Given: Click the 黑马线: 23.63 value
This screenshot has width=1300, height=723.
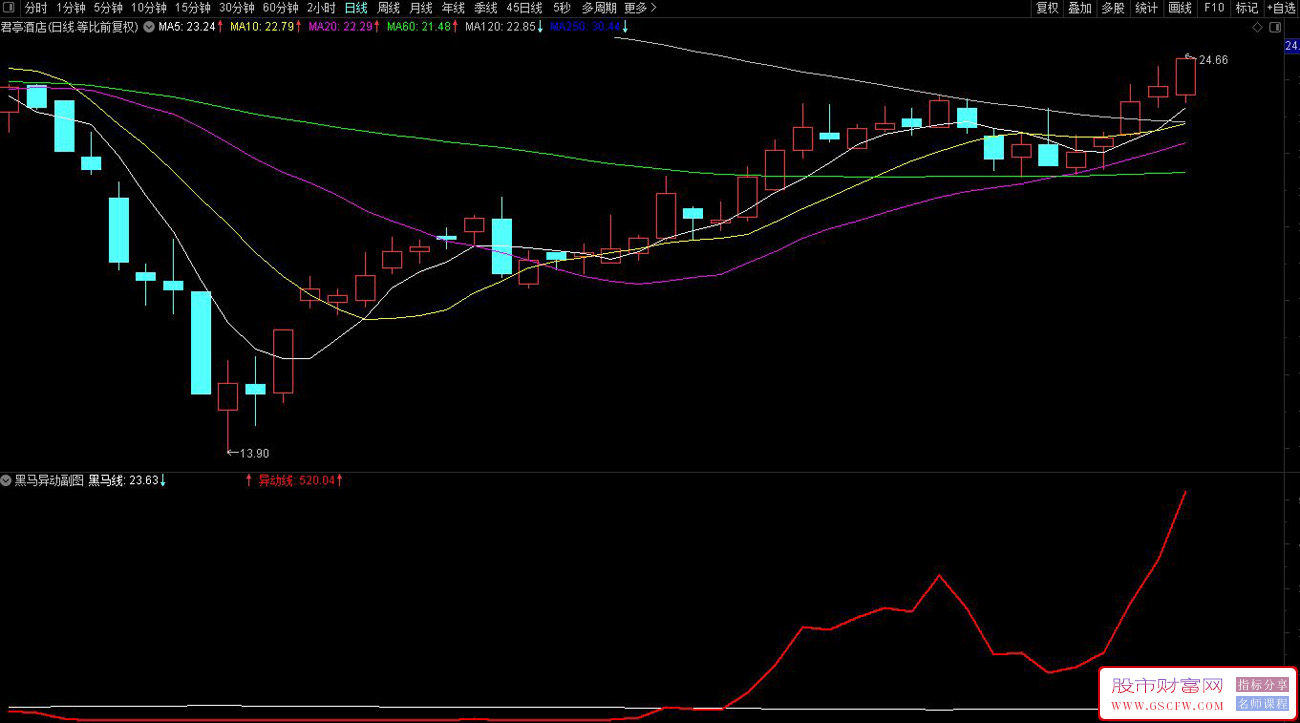Looking at the screenshot, I should tap(124, 481).
